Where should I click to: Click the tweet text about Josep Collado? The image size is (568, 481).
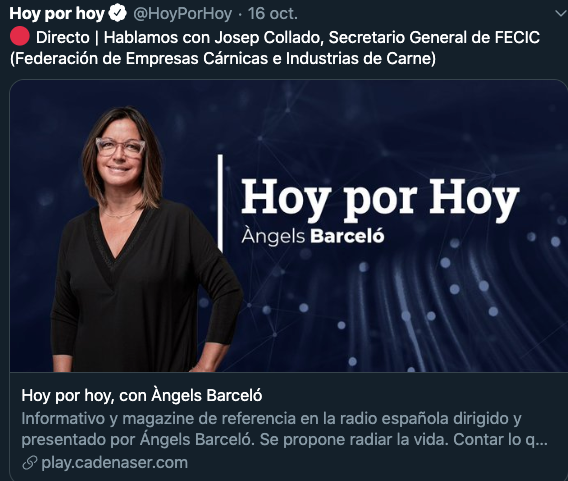pyautogui.click(x=275, y=48)
